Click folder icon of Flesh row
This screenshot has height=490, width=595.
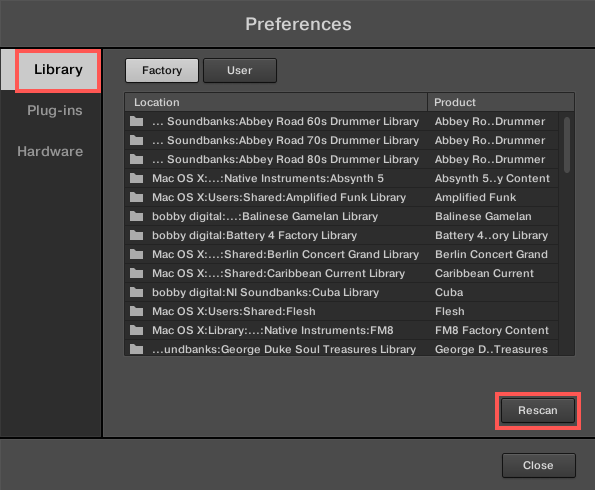pyautogui.click(x=136, y=311)
